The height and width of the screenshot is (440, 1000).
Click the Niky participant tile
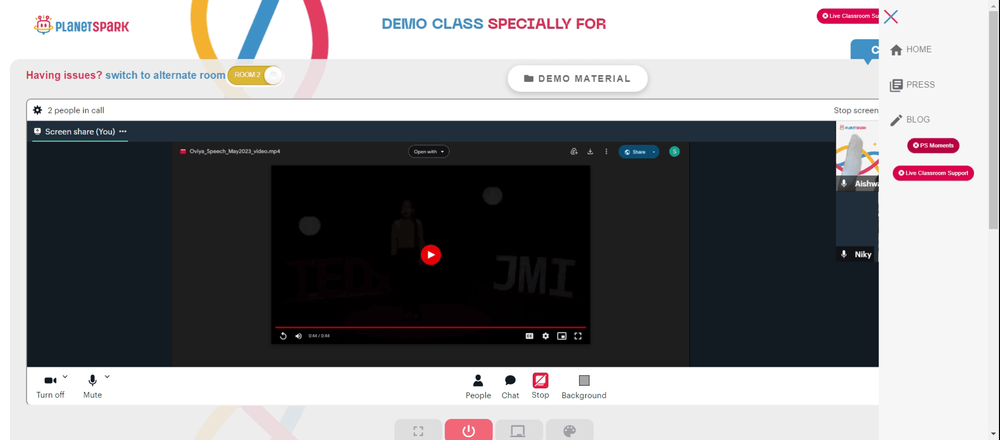[x=857, y=226]
